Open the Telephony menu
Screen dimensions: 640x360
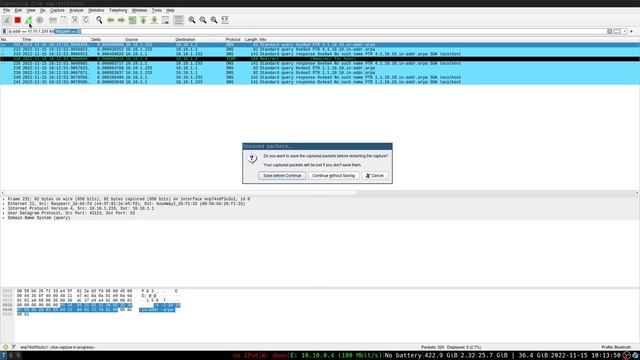click(118, 10)
